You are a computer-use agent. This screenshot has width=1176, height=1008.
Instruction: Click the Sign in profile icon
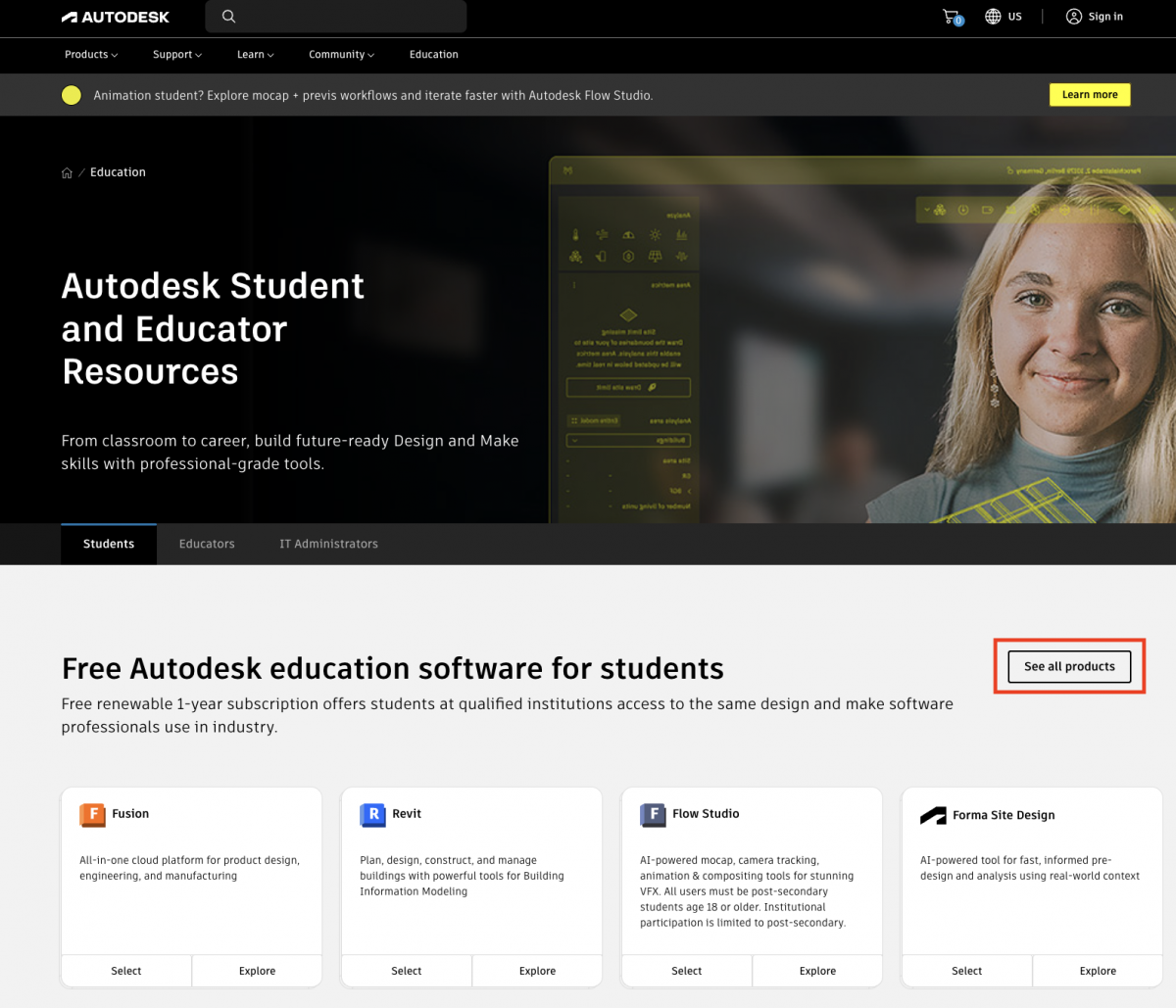[x=1074, y=17]
